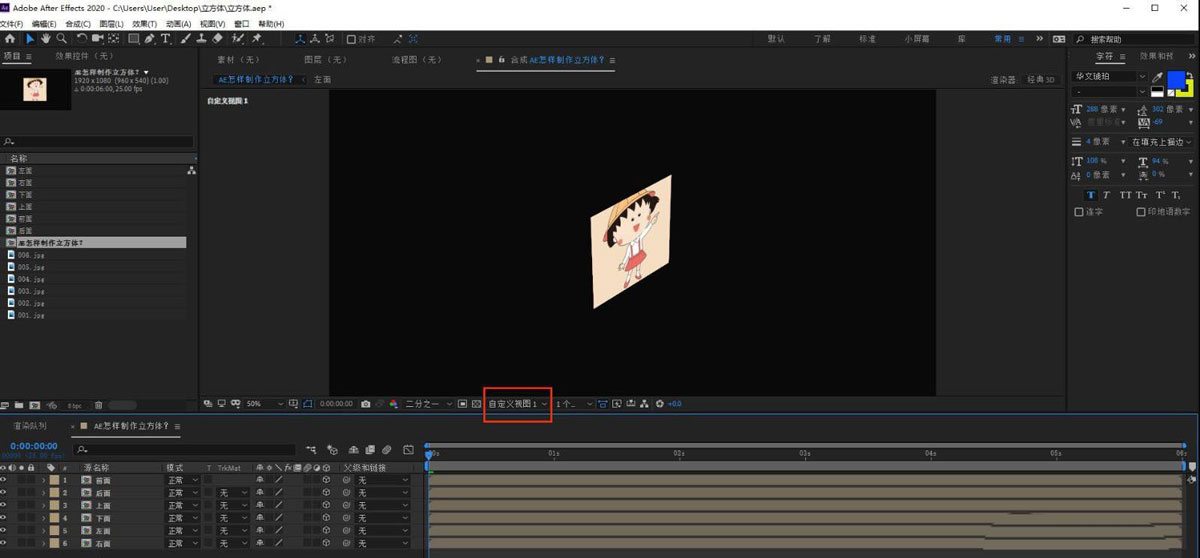This screenshot has height=558, width=1200.
Task: Open the composition mini-flowchart in timeline
Action: pos(312,450)
